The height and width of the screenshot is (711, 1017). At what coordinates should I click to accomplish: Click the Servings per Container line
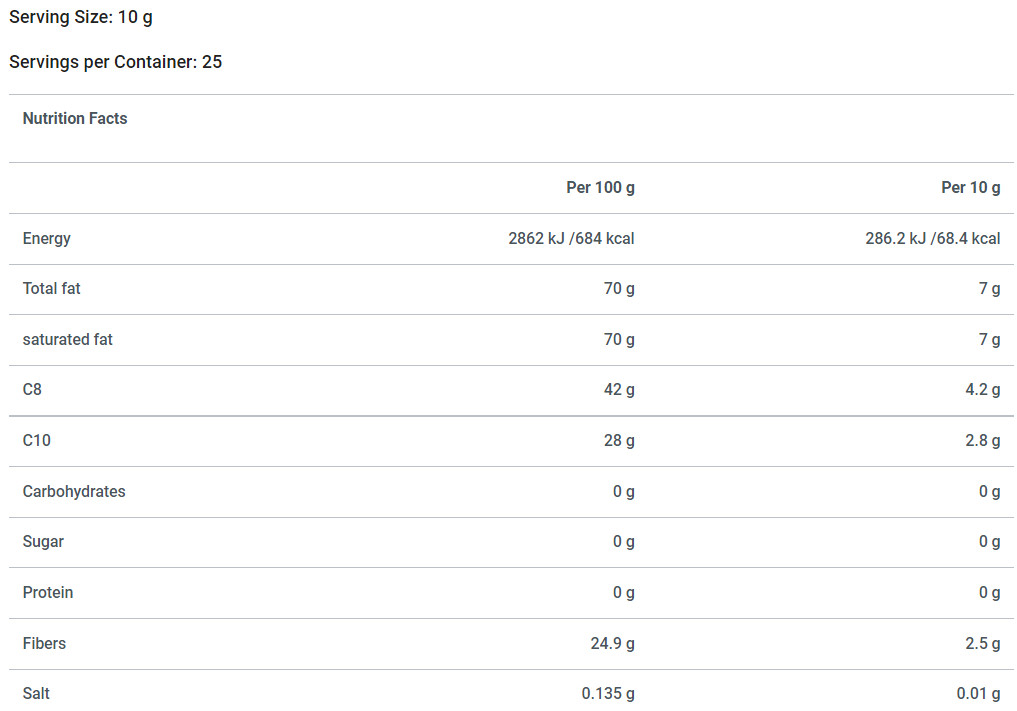(x=115, y=62)
